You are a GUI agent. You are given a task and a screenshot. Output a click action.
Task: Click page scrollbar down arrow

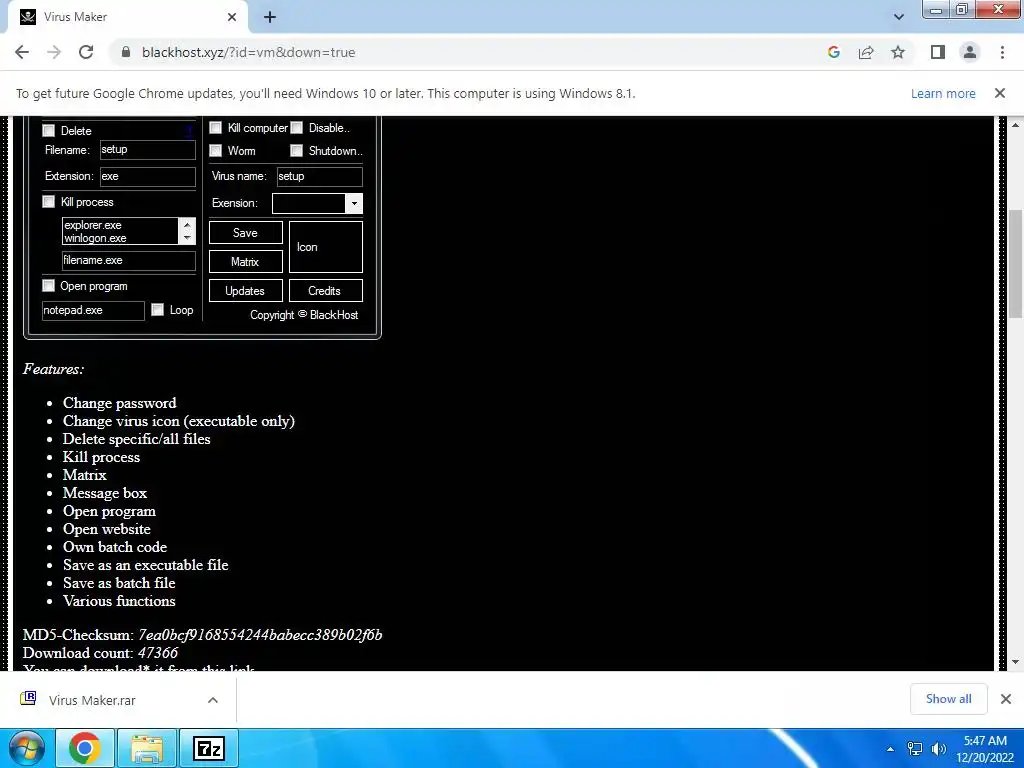(x=1015, y=662)
